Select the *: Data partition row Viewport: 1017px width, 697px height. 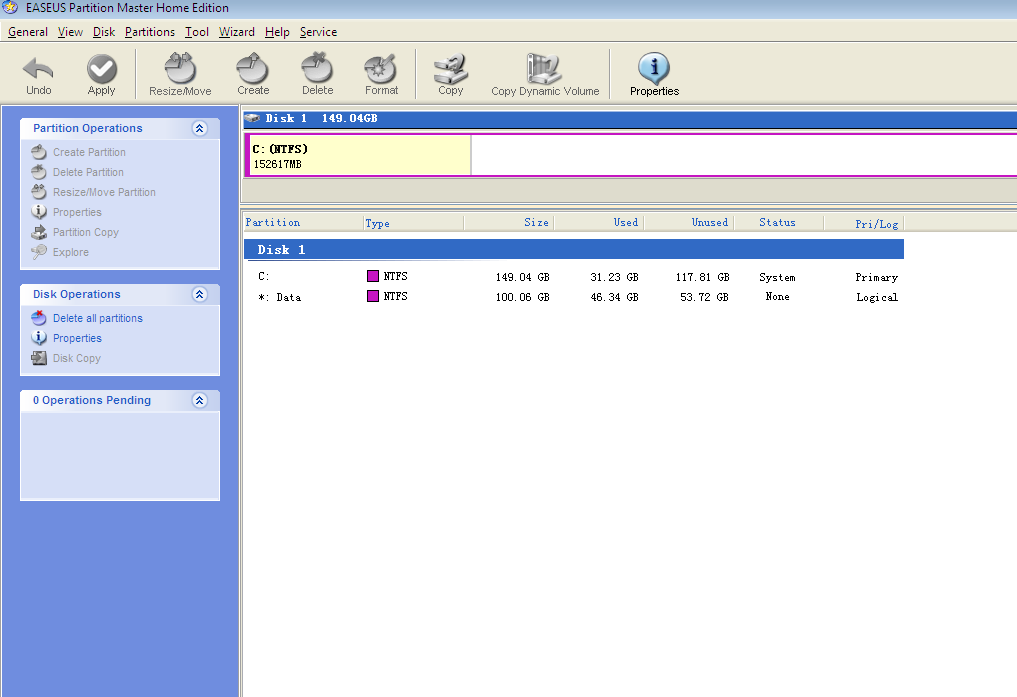pos(280,297)
